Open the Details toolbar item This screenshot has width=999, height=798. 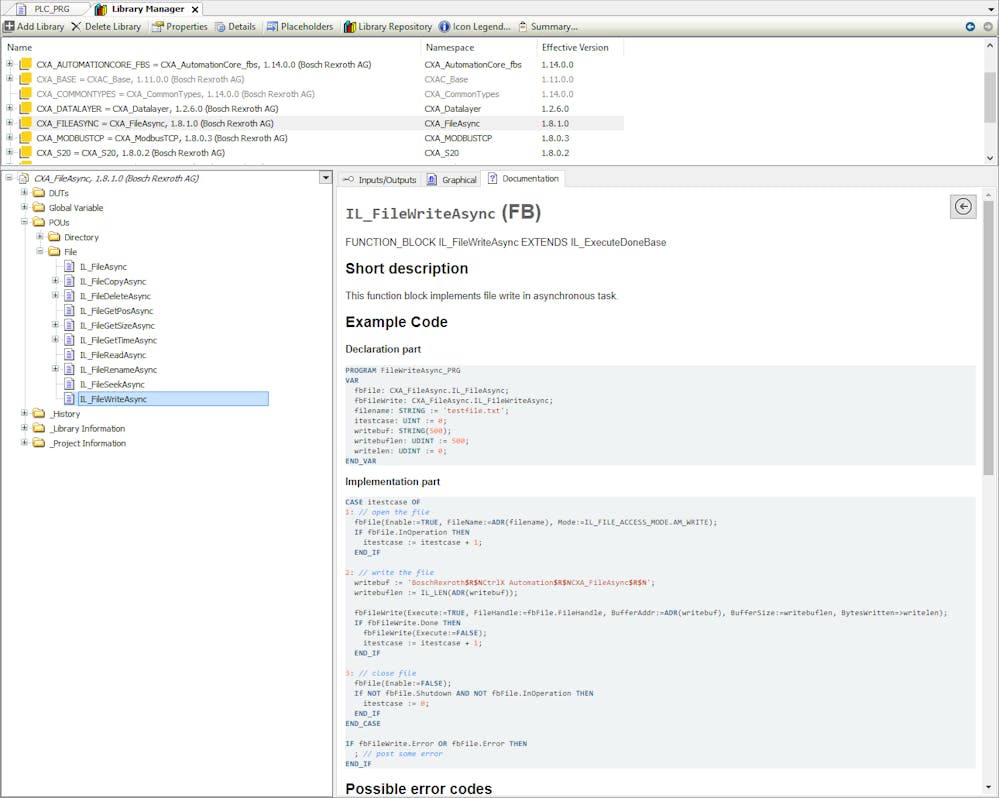pos(220,27)
